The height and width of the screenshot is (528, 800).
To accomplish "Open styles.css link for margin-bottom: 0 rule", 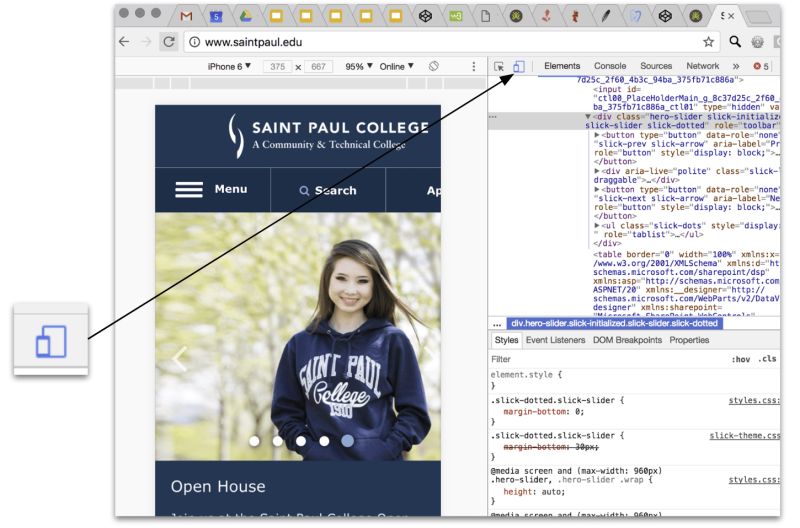I will point(754,400).
